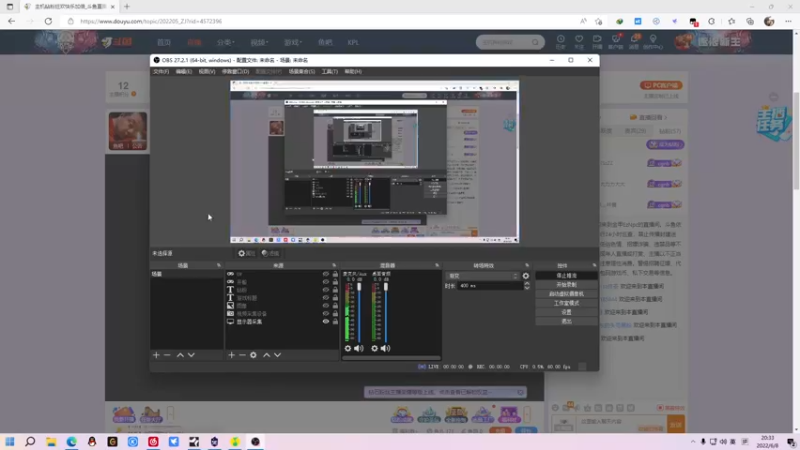
Task: Mute the Mic/Aux channel speaker icon
Action: [x=359, y=348]
